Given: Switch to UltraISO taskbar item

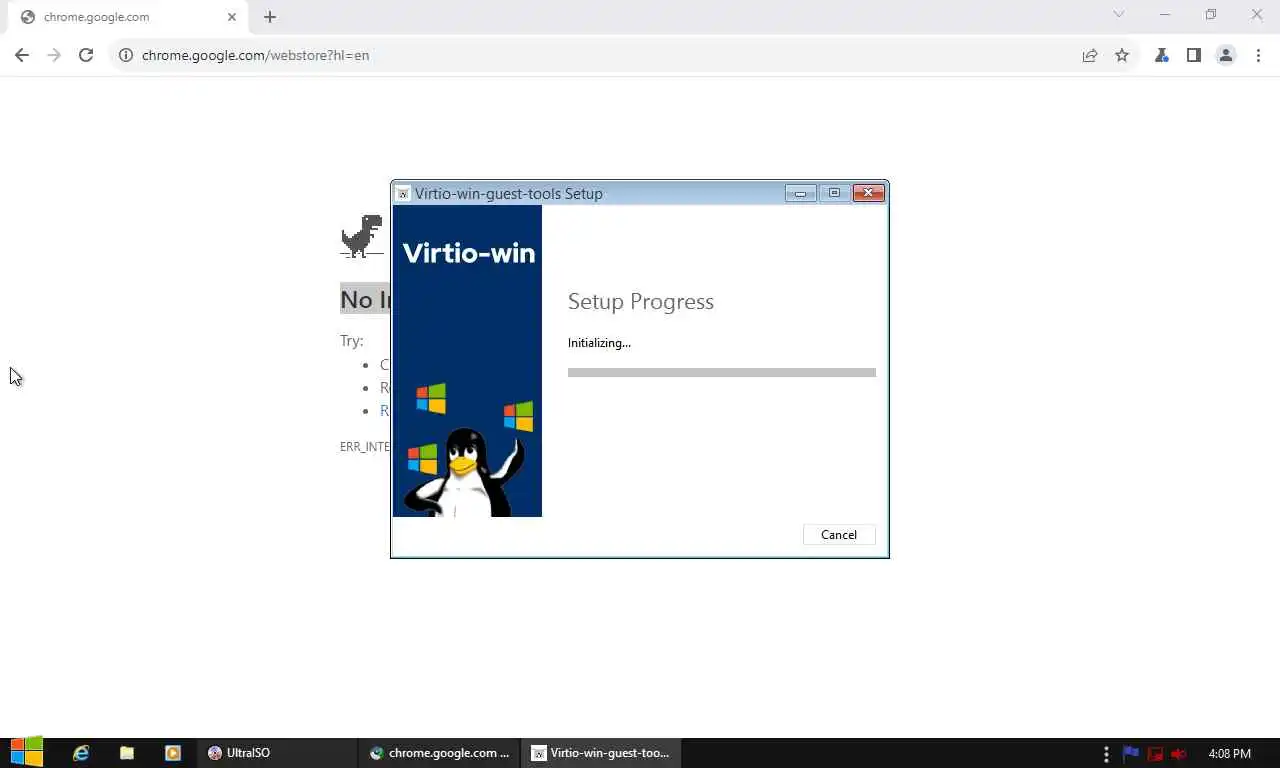Looking at the screenshot, I should click(x=278, y=753).
